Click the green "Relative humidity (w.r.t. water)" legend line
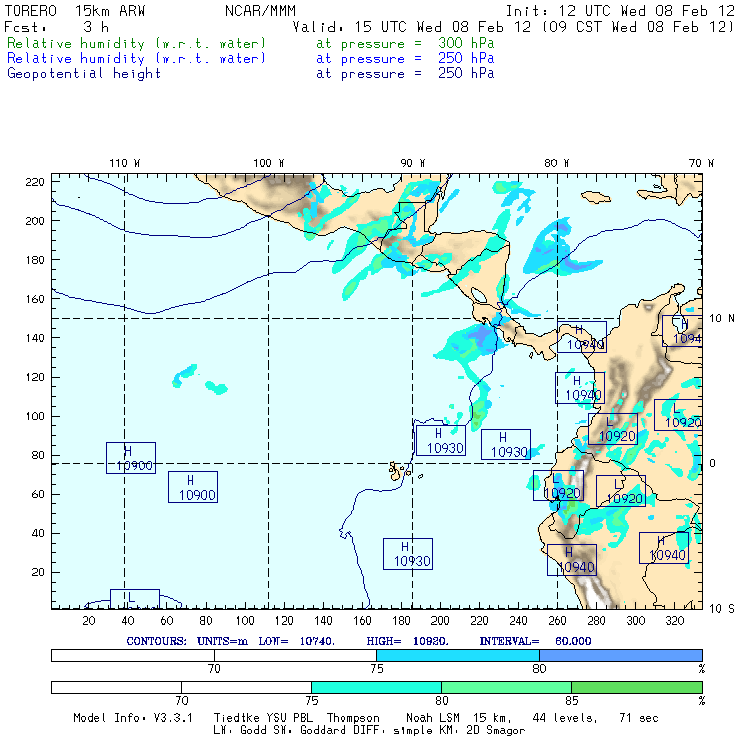 click(136, 43)
